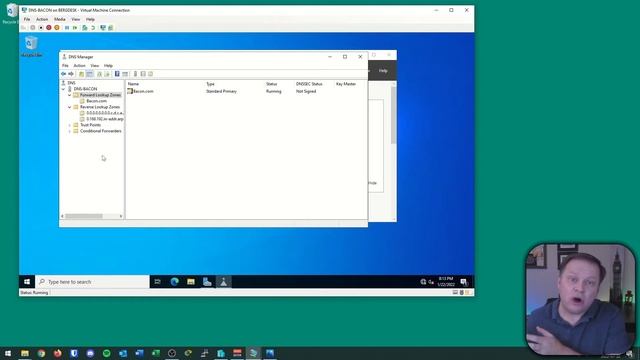Select the 0.168.192.in-addr.arpa reverse zone
This screenshot has width=640, height=360.
(x=105, y=119)
